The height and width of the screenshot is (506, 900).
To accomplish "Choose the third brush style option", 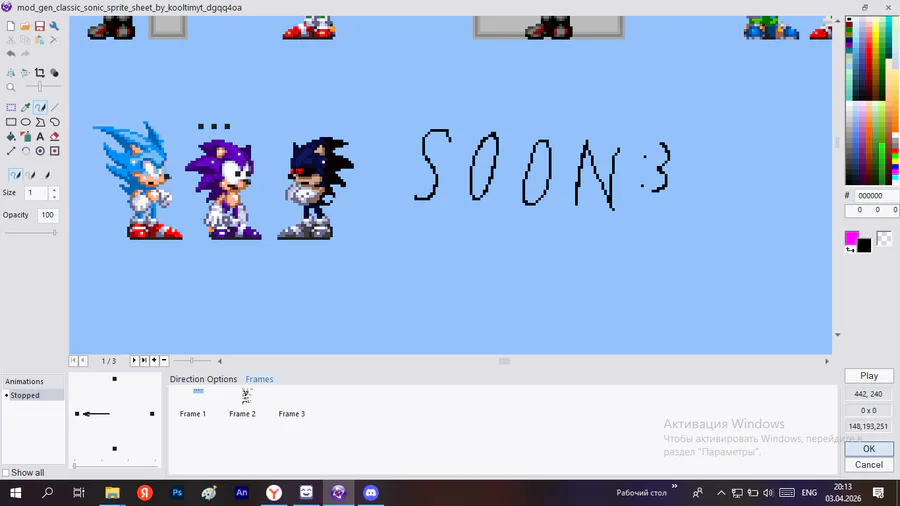I will pos(46,175).
